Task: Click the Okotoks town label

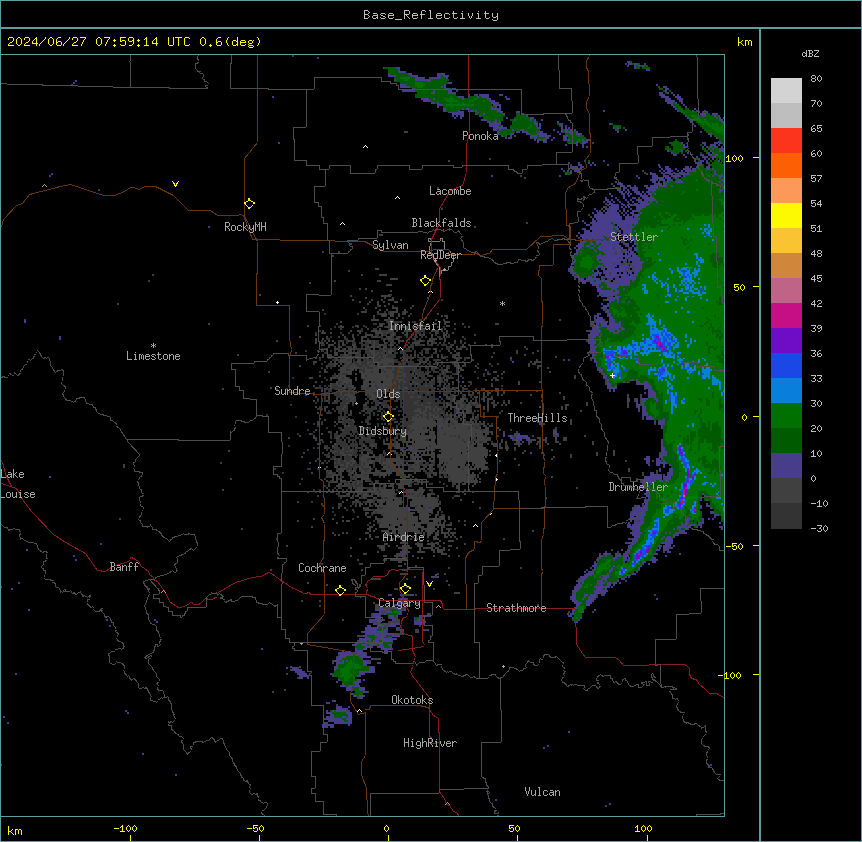Action: coord(412,700)
